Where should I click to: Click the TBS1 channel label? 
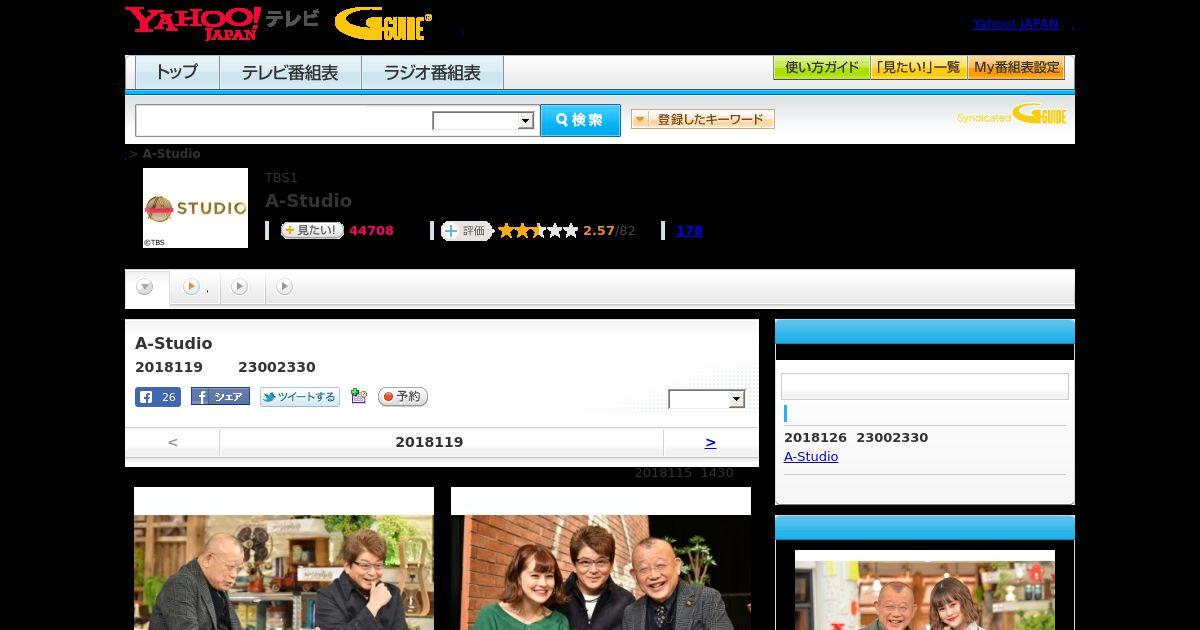(x=281, y=178)
